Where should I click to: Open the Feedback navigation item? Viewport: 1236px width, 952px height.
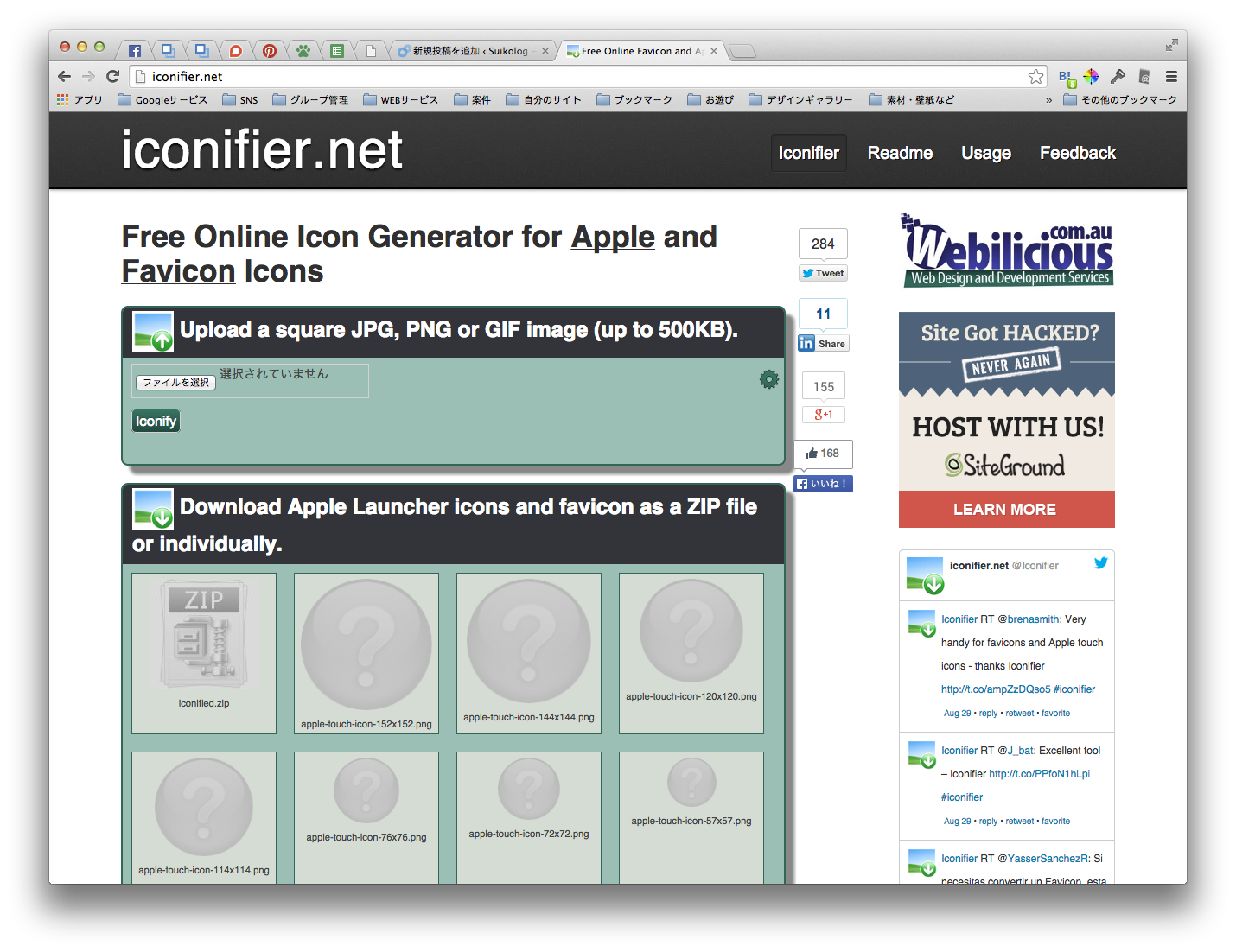(1077, 153)
